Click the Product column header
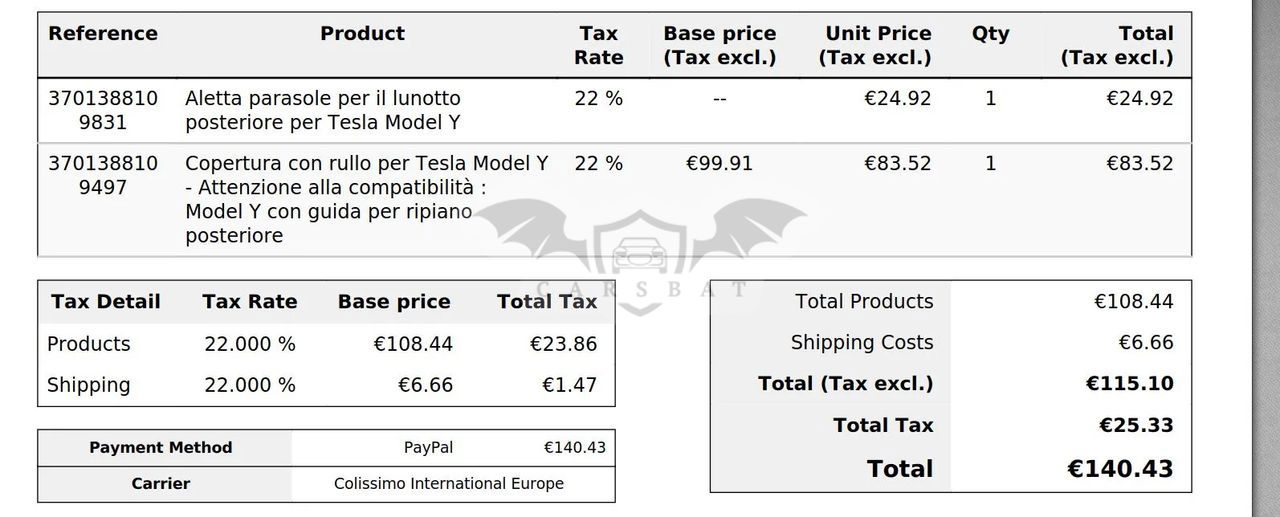This screenshot has width=1280, height=517. tap(362, 34)
